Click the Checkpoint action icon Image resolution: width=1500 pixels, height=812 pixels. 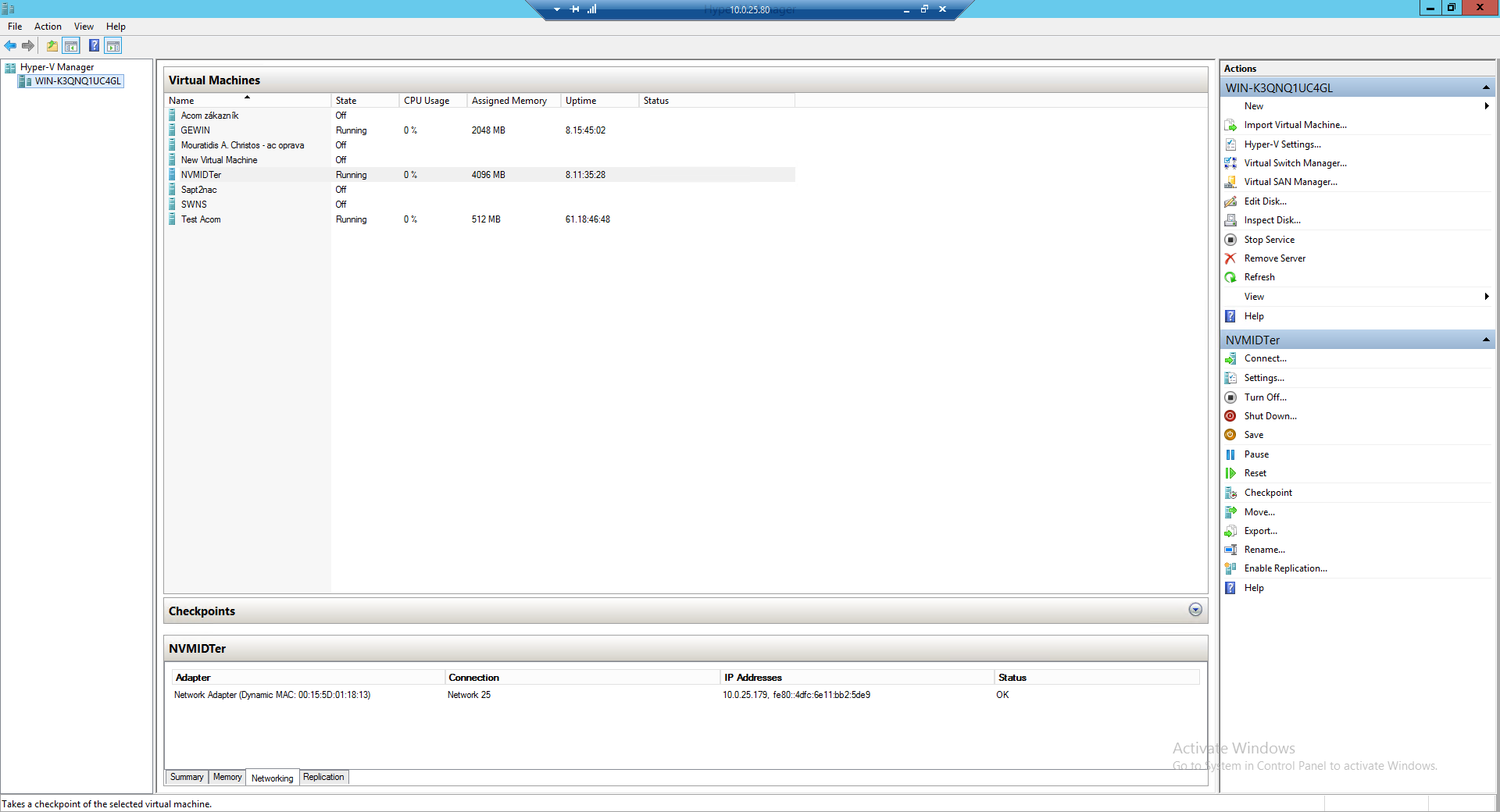1230,493
